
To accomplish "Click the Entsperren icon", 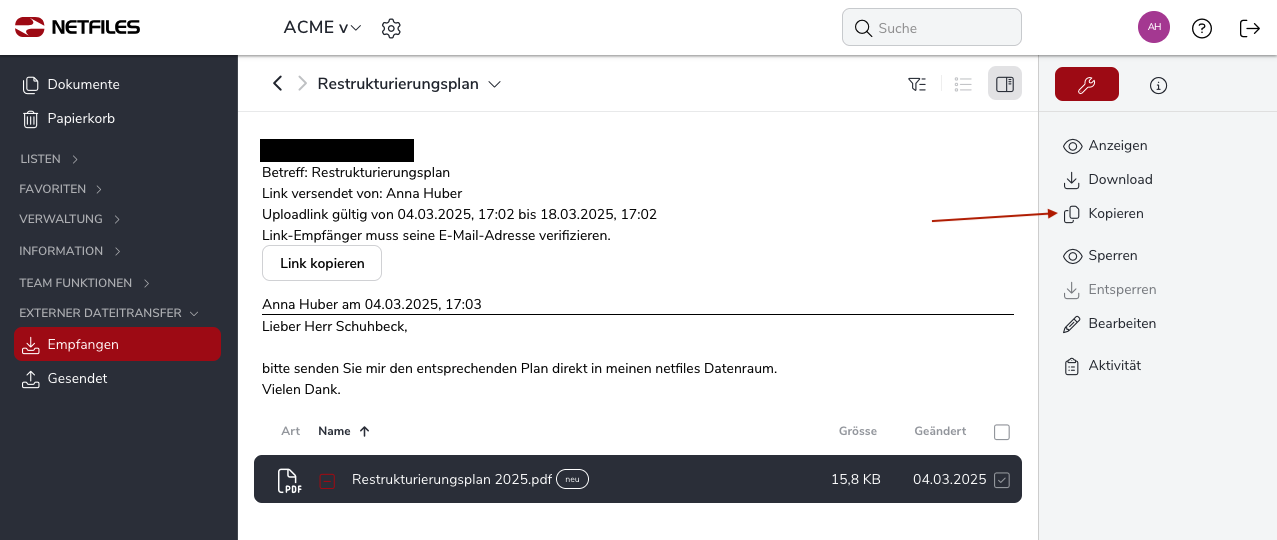I will (1071, 290).
